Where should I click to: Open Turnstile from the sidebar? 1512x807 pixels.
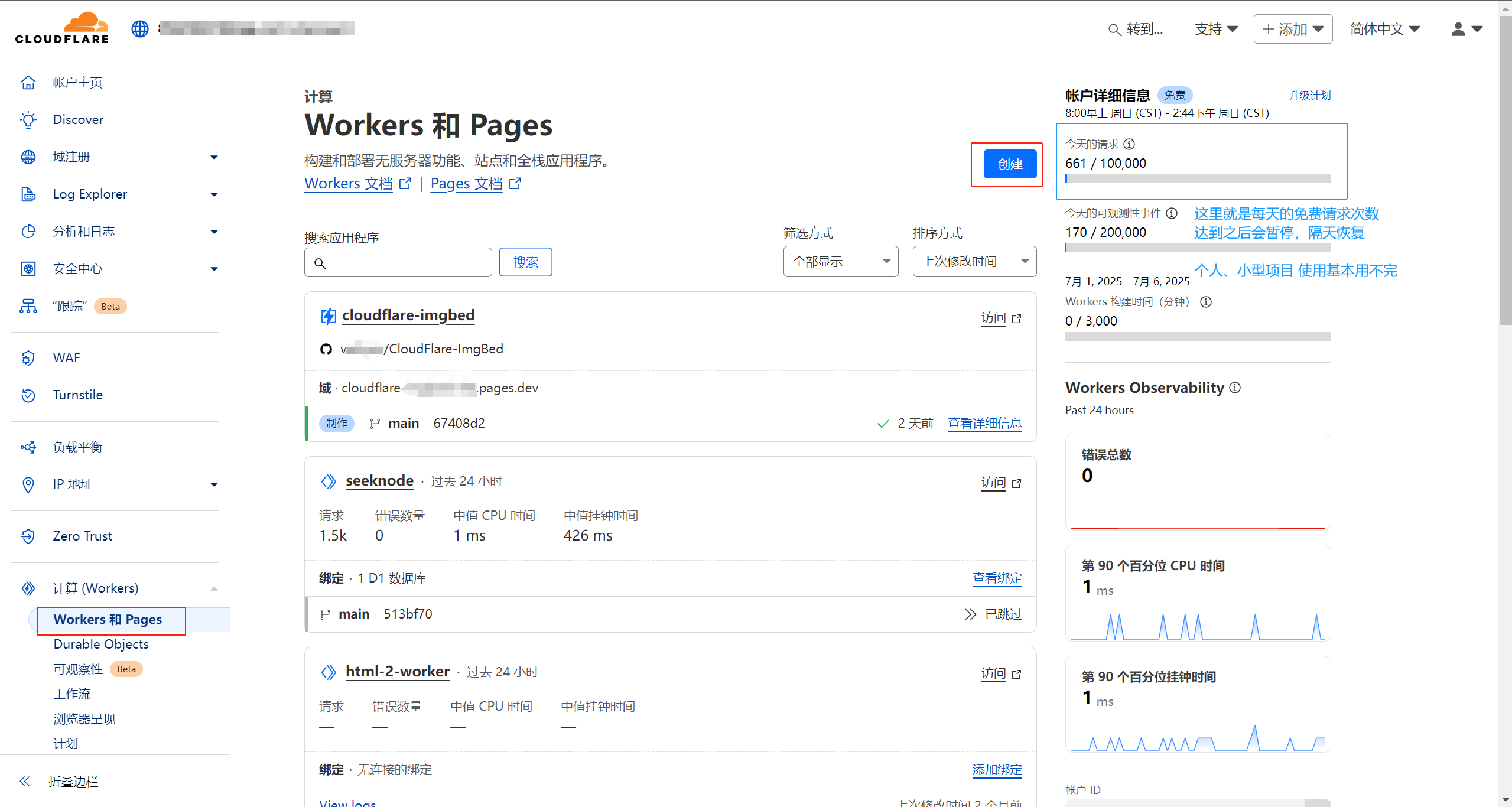tap(77, 395)
